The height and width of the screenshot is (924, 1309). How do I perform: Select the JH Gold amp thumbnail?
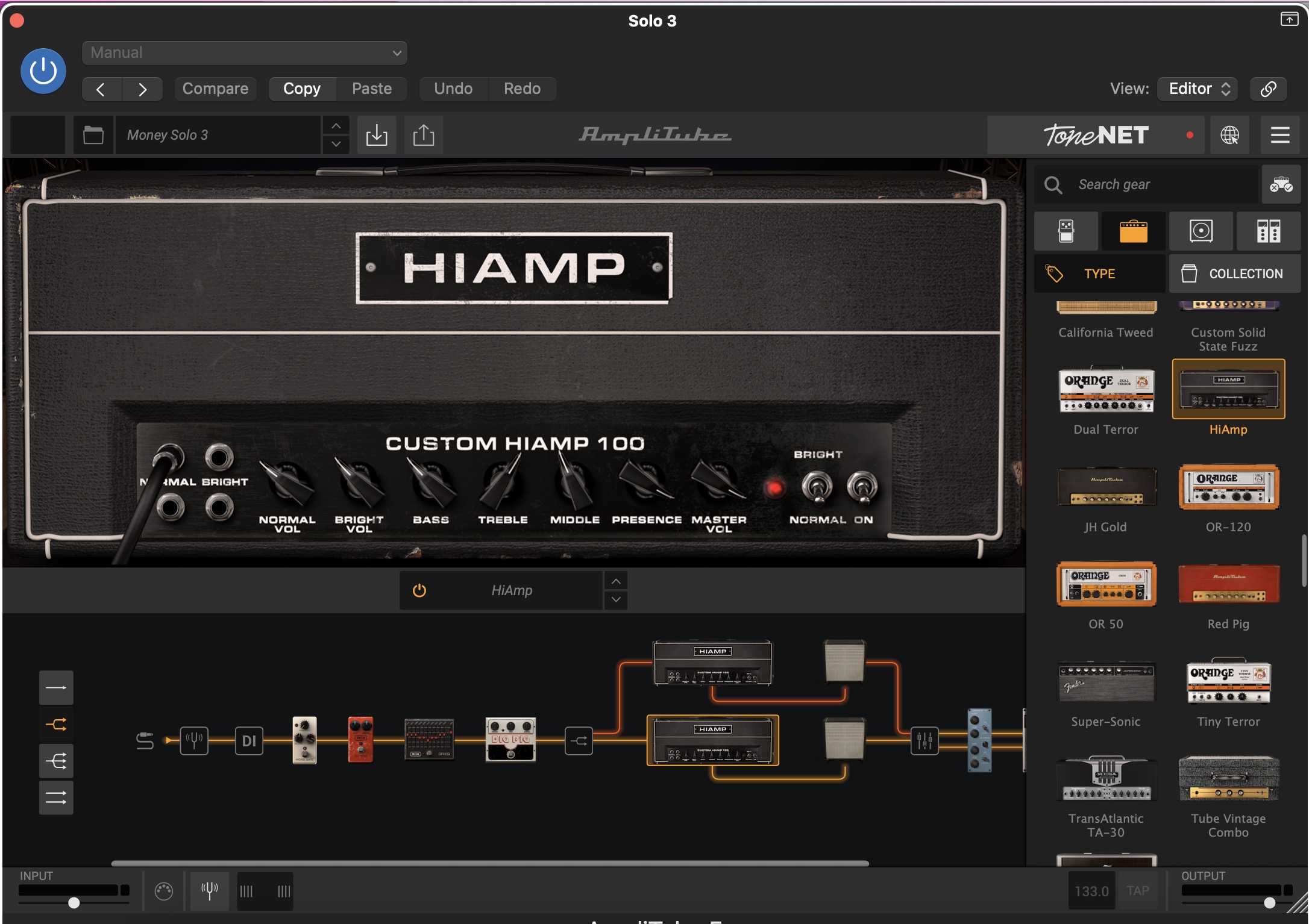[x=1106, y=487]
